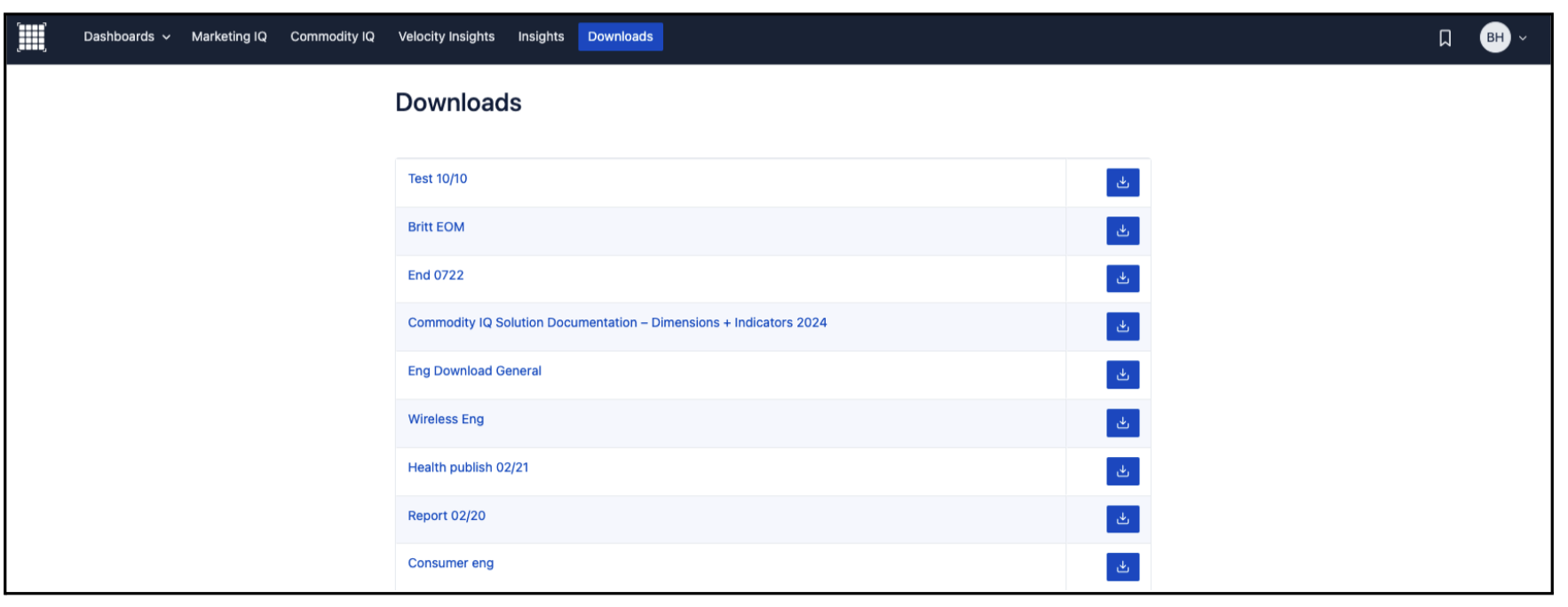Viewport: 1568px width, 607px height.
Task: Select the Insights nav item
Action: [541, 37]
